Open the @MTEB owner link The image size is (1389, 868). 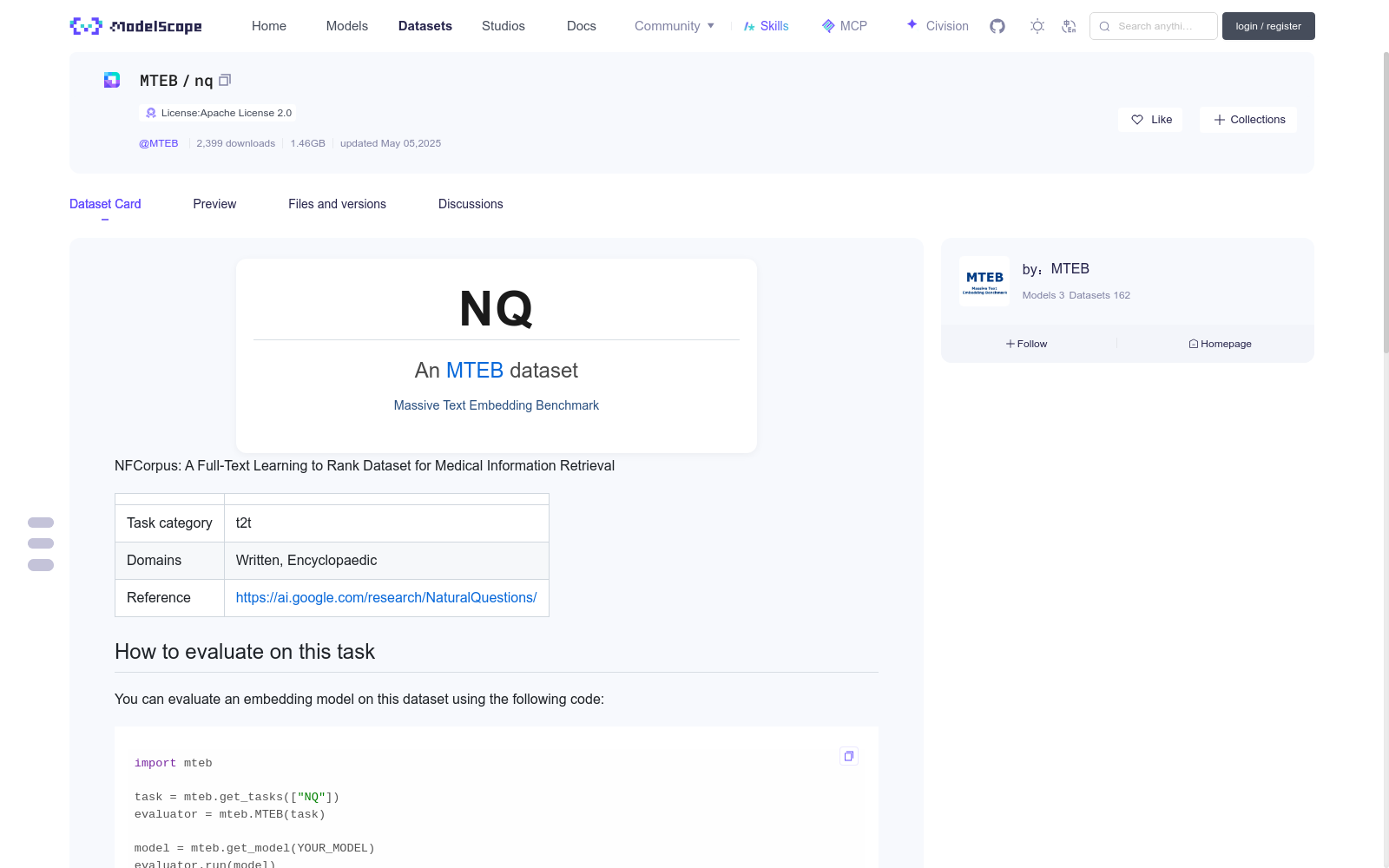[159, 143]
